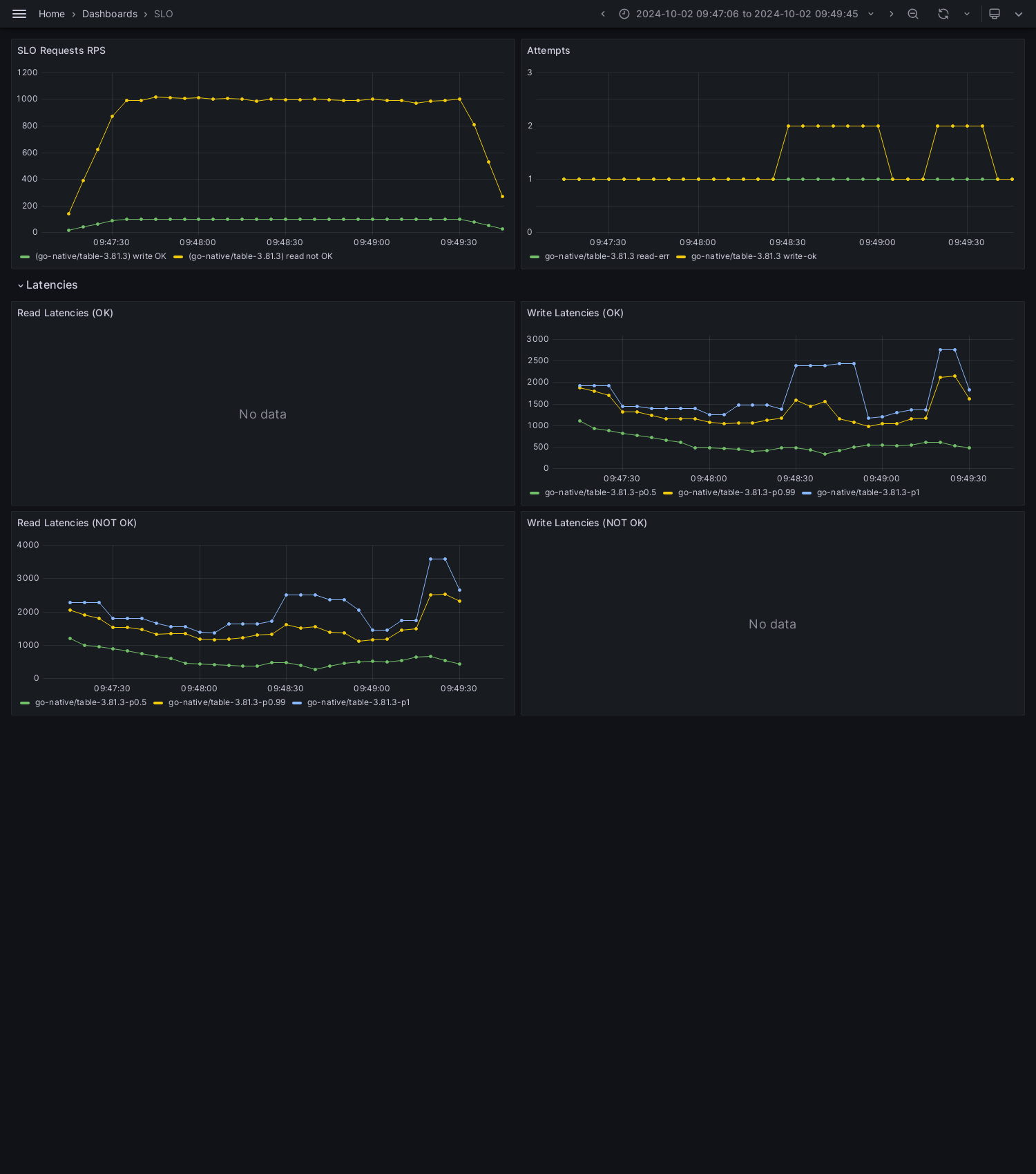Screen dimensions: 1036x1174
Task: Go to Home breadcrumb
Action: [52, 14]
